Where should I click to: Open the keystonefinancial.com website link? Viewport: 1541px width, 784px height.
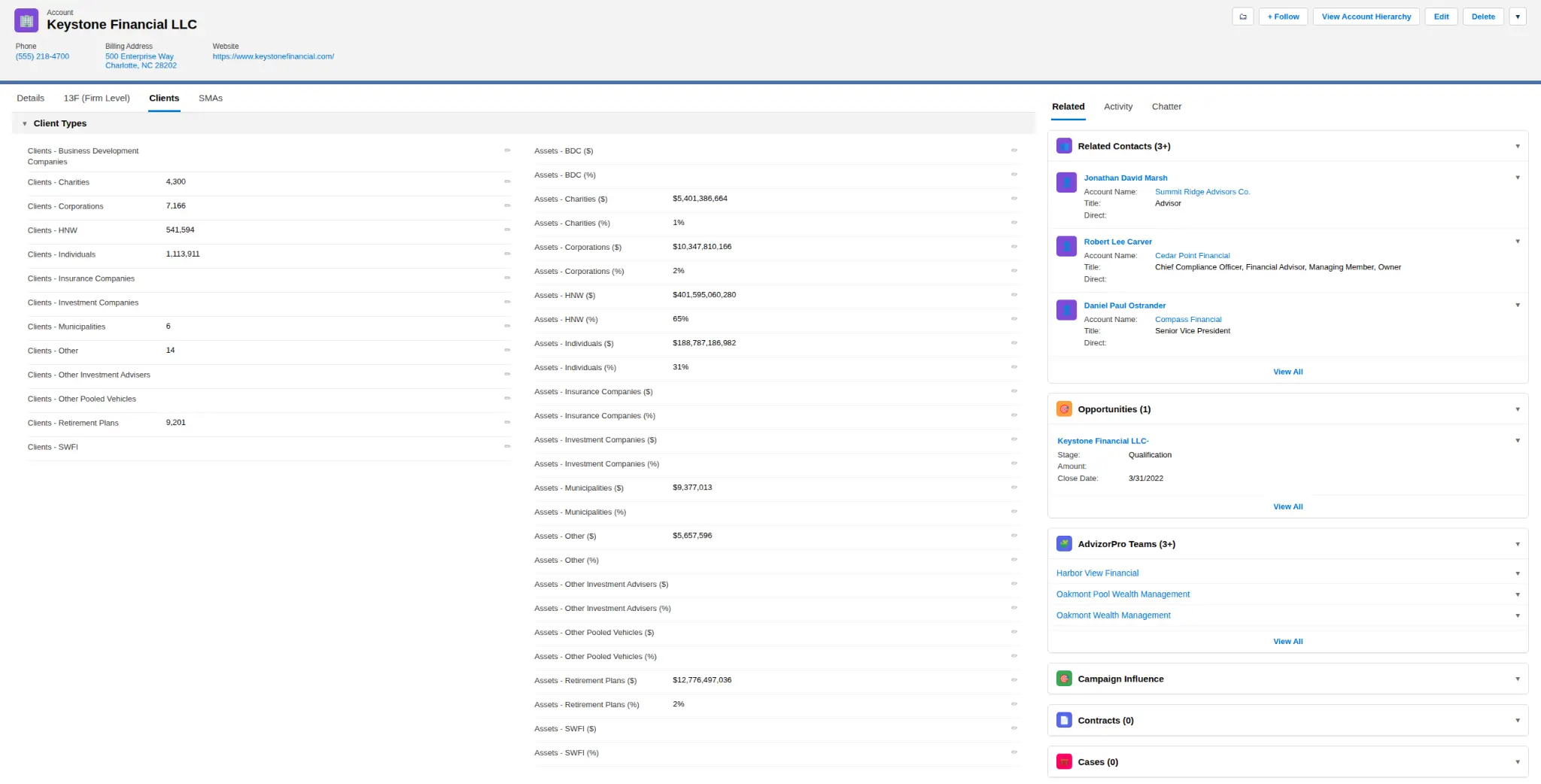(273, 56)
